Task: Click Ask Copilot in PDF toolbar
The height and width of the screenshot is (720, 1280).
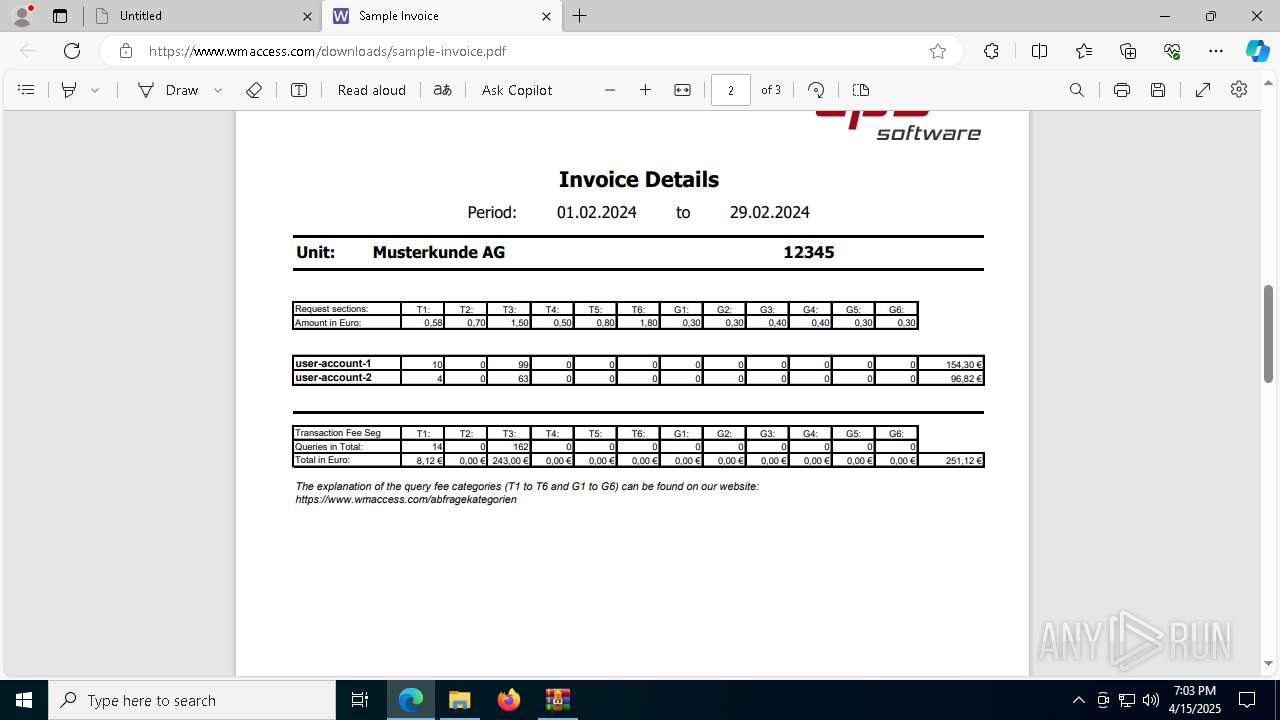Action: (517, 90)
